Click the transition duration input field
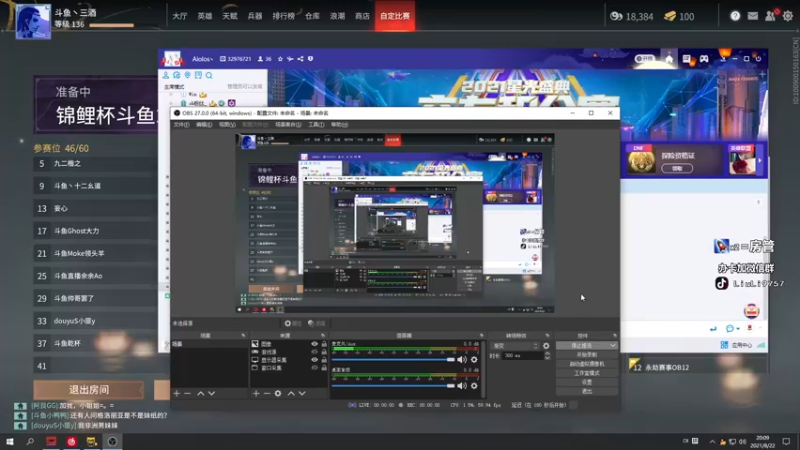 522,356
